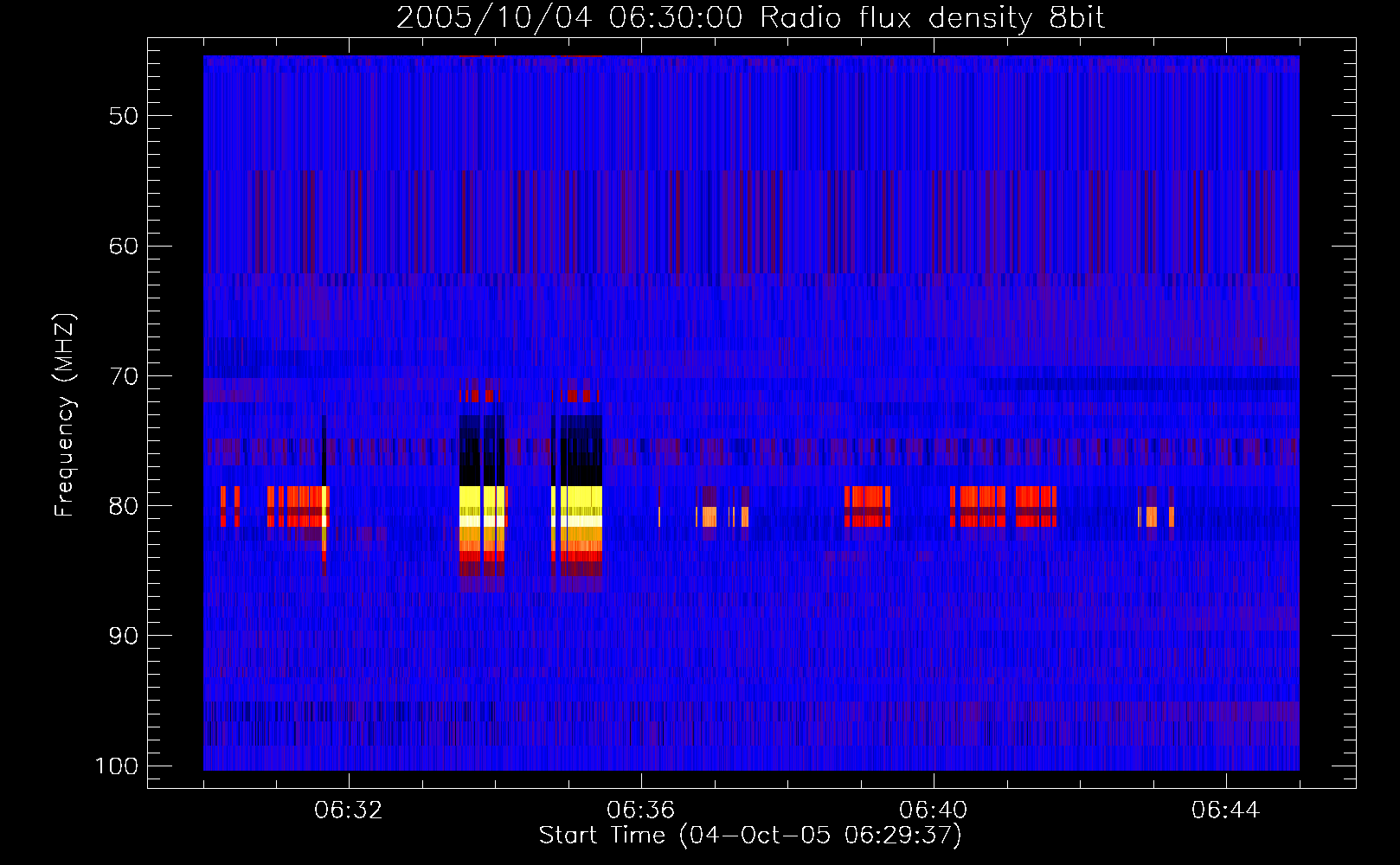Viewport: 1400px width, 865px height.
Task: Click the 90 frequency tick label
Action: pyautogui.click(x=124, y=636)
